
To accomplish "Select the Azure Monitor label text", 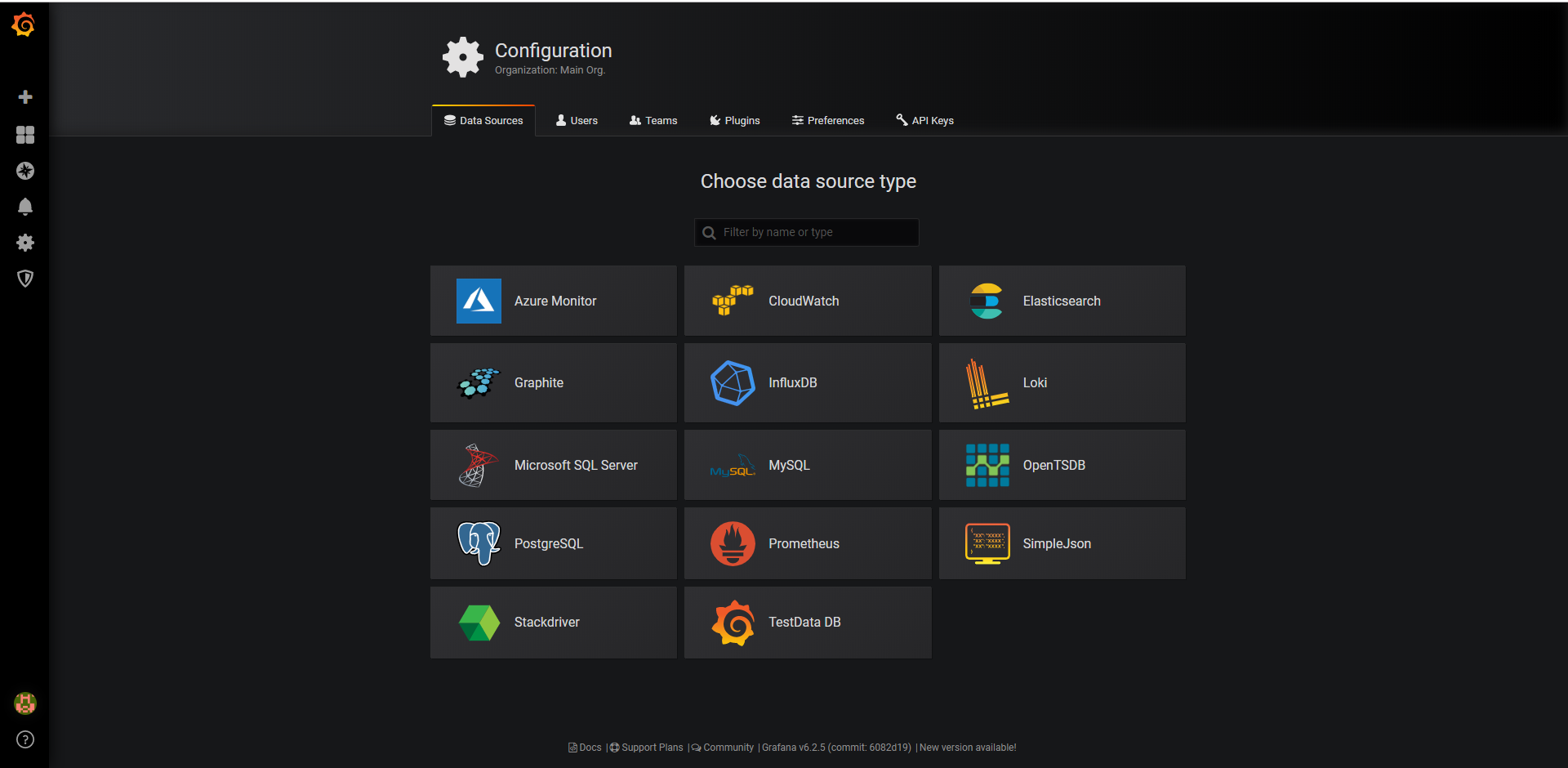I will [555, 301].
